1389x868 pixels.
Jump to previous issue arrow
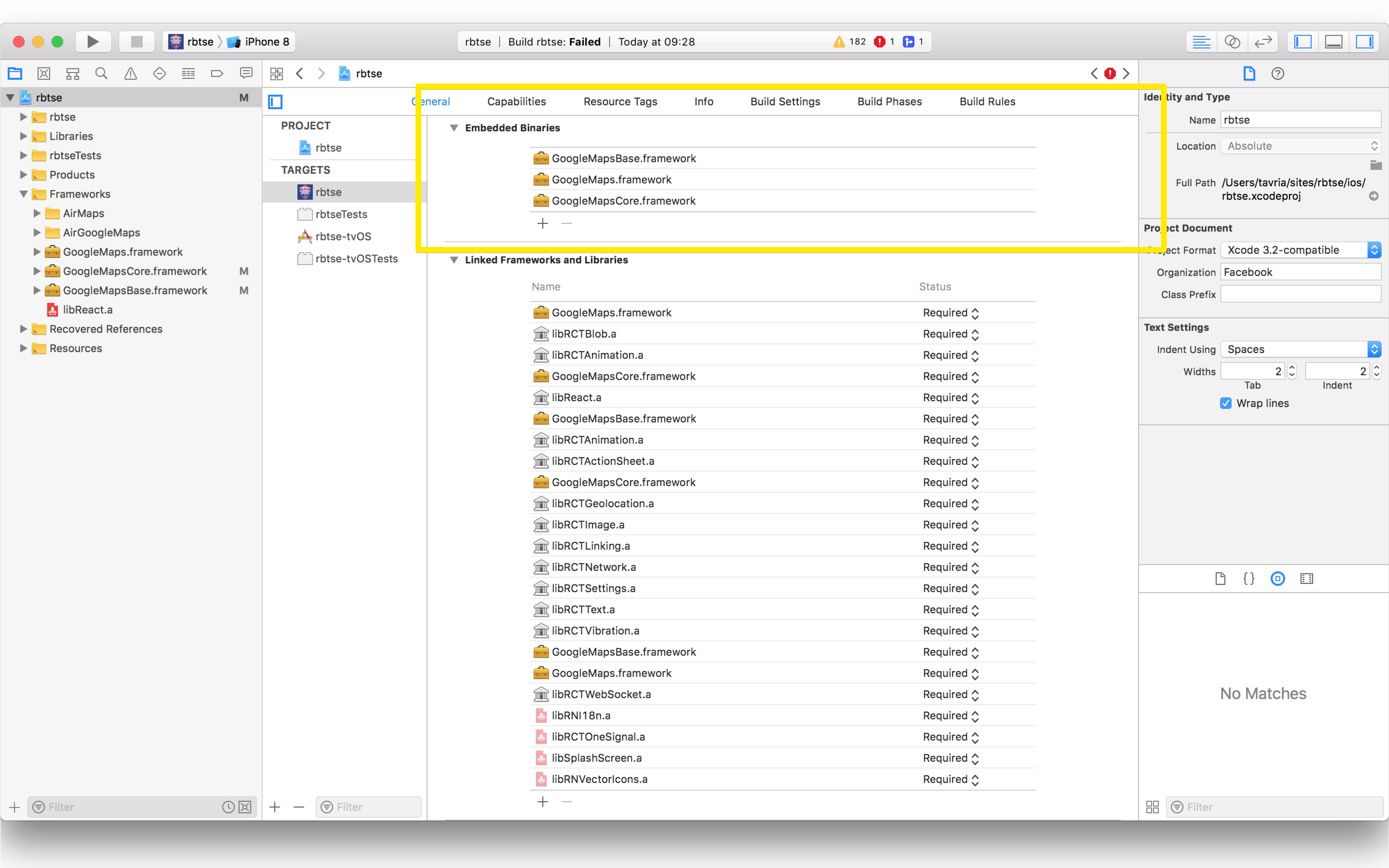1094,73
